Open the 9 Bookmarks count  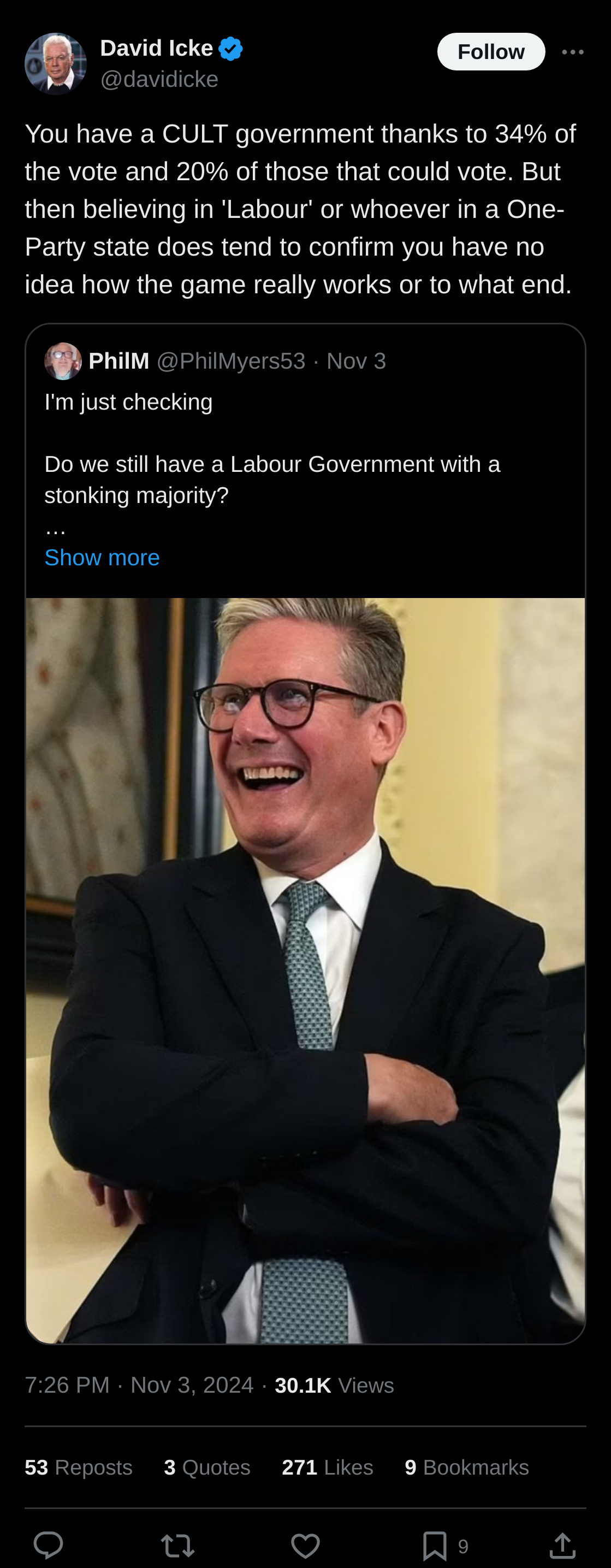(467, 1468)
